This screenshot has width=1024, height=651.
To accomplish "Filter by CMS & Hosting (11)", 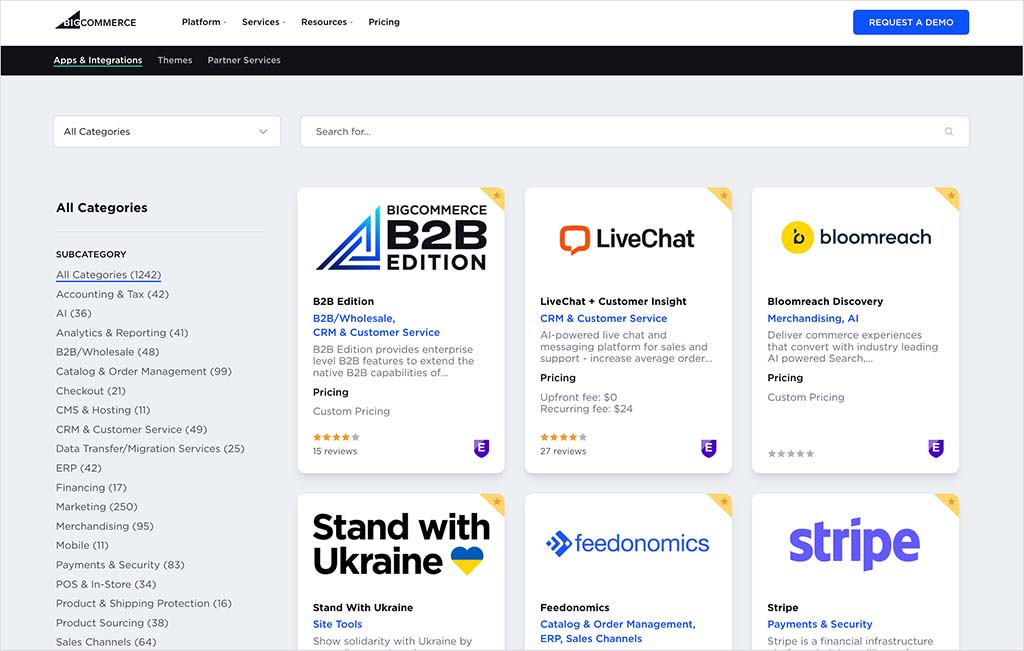I will 103,410.
